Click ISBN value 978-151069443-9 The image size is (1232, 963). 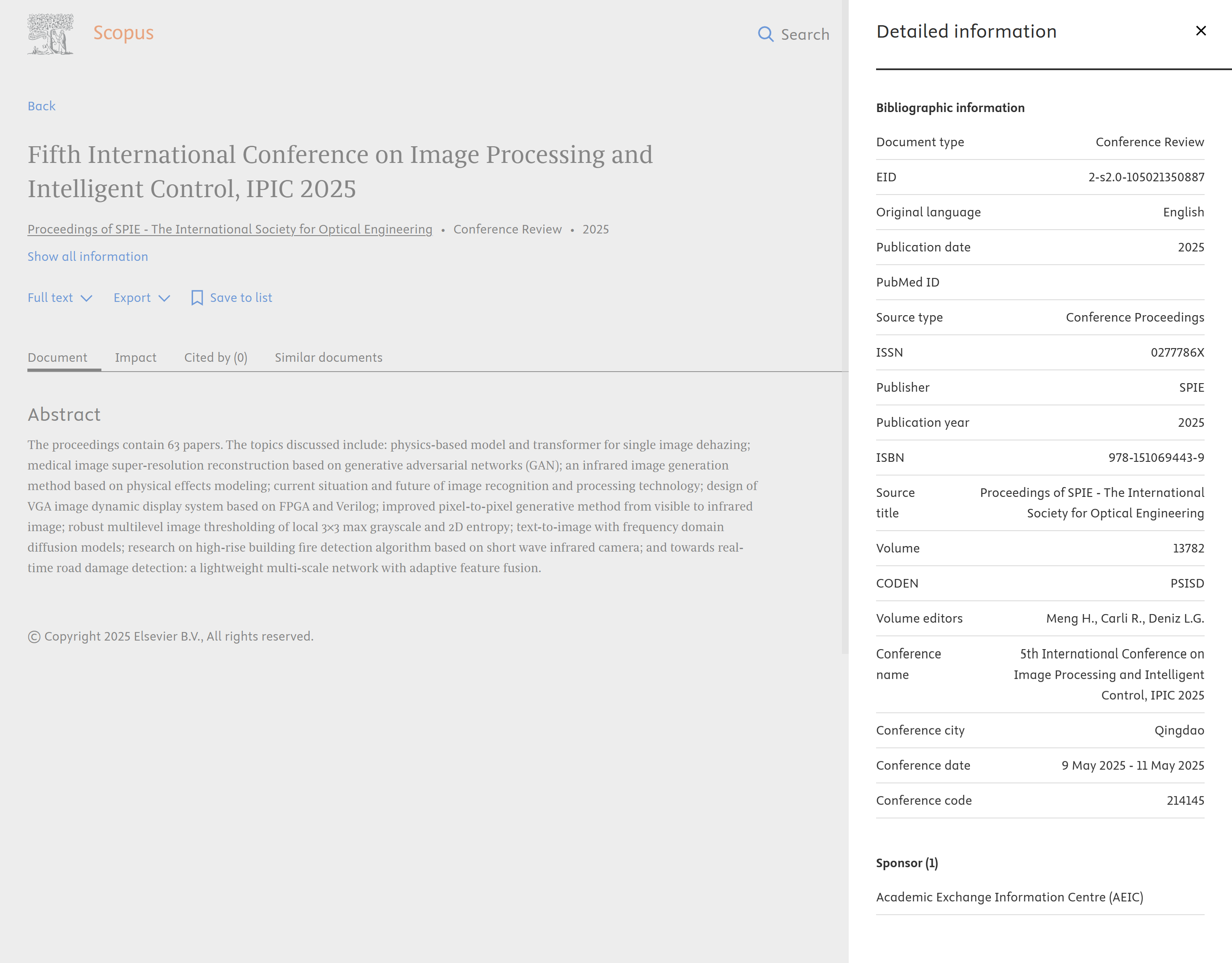pos(1156,457)
